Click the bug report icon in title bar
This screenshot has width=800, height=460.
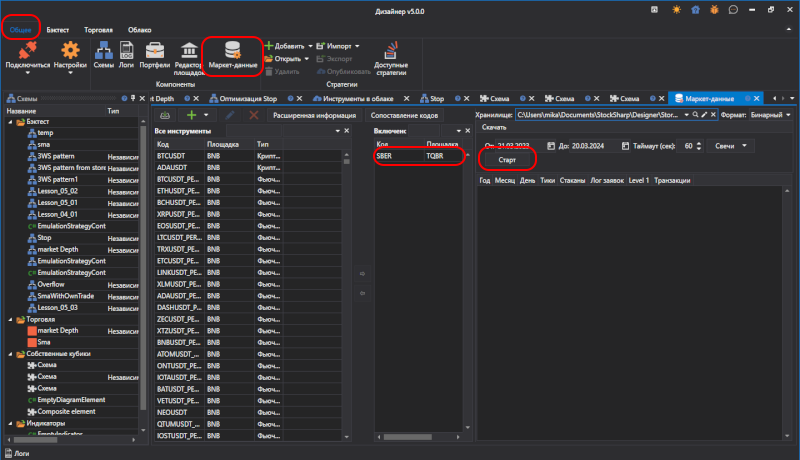pyautogui.click(x=714, y=10)
